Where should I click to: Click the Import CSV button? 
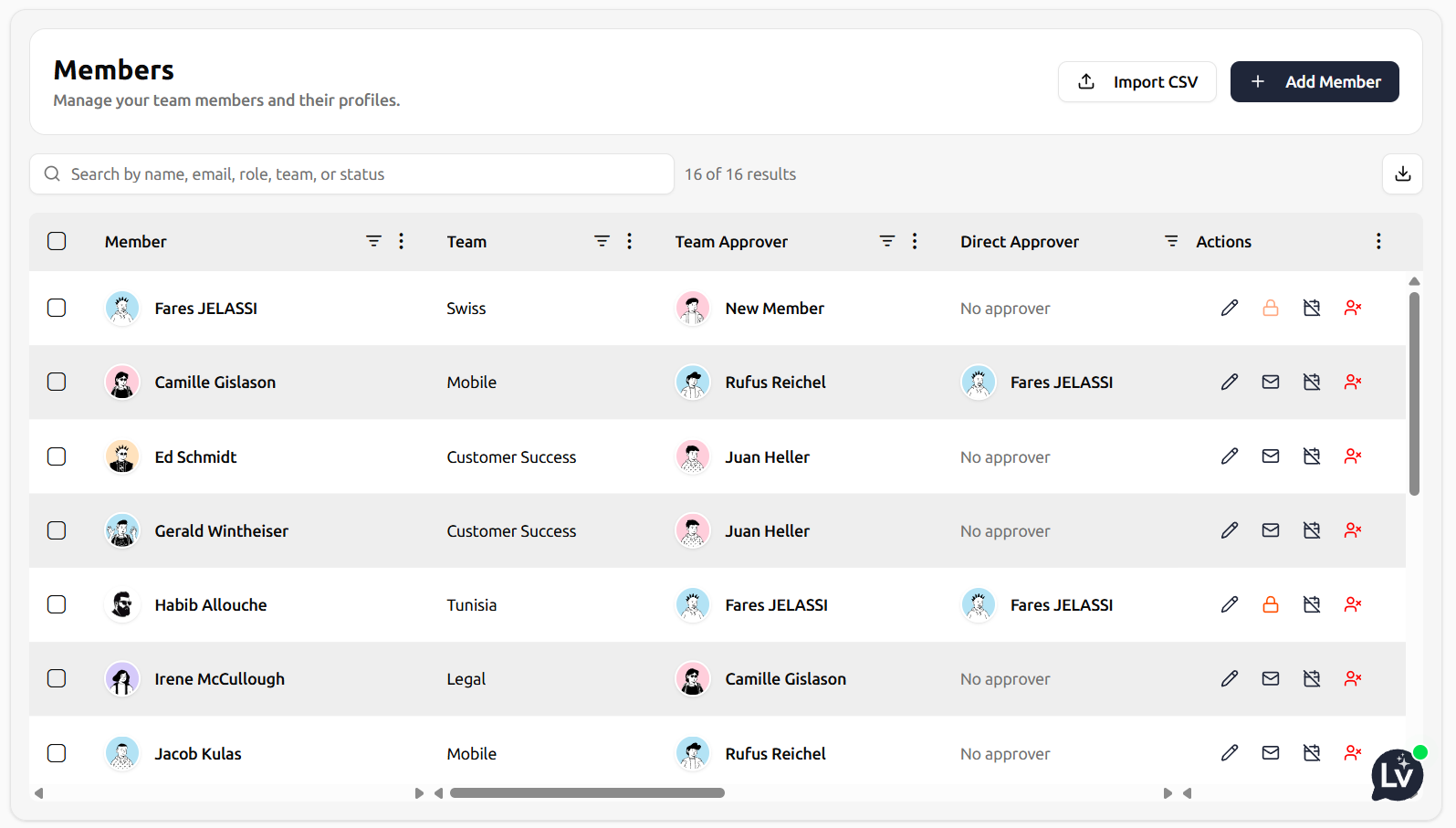(1137, 82)
